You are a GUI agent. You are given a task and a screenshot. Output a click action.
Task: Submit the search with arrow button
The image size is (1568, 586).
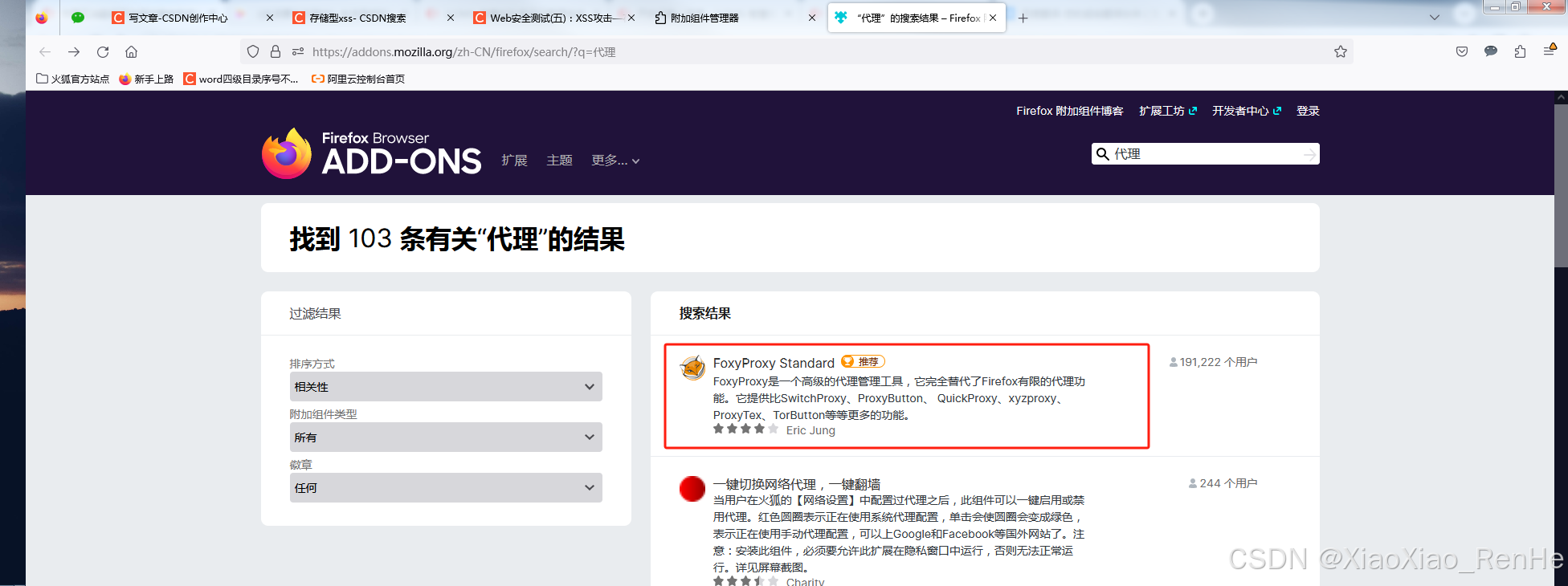click(1310, 154)
